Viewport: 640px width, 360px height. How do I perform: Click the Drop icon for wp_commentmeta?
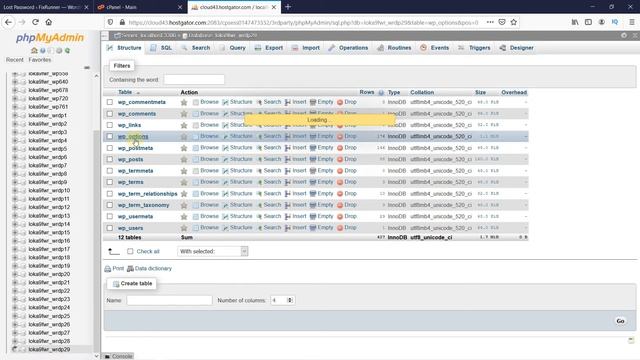[x=340, y=102]
